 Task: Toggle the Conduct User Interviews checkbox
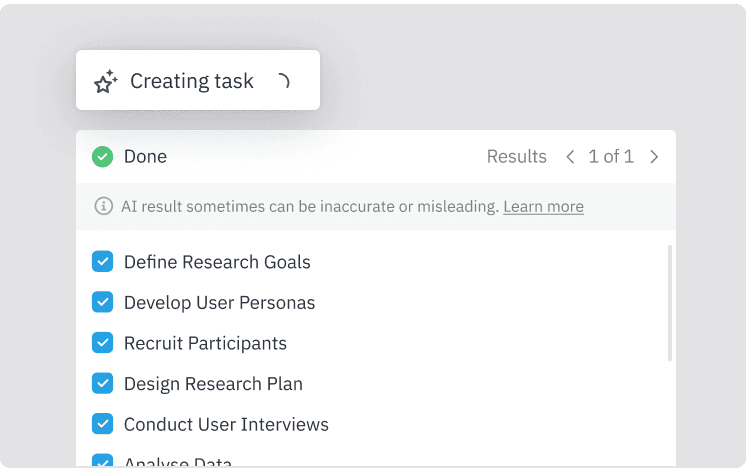click(x=102, y=424)
